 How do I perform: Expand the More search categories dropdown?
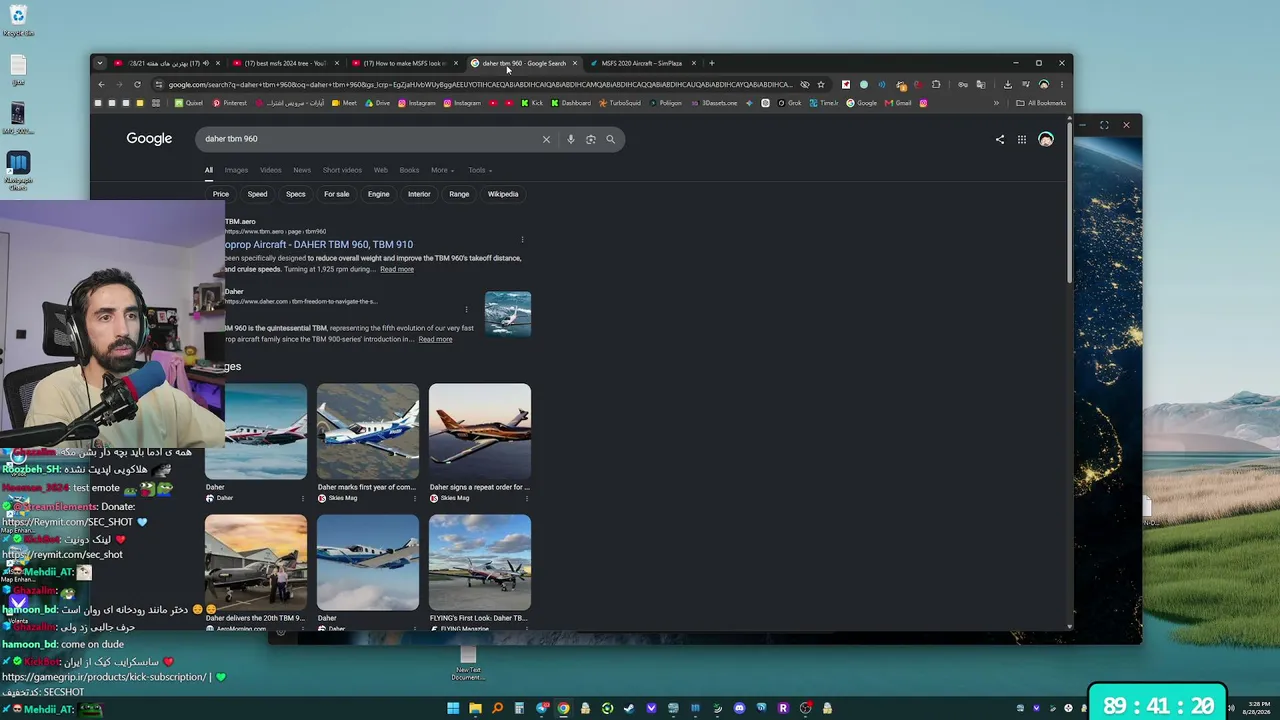click(x=442, y=170)
